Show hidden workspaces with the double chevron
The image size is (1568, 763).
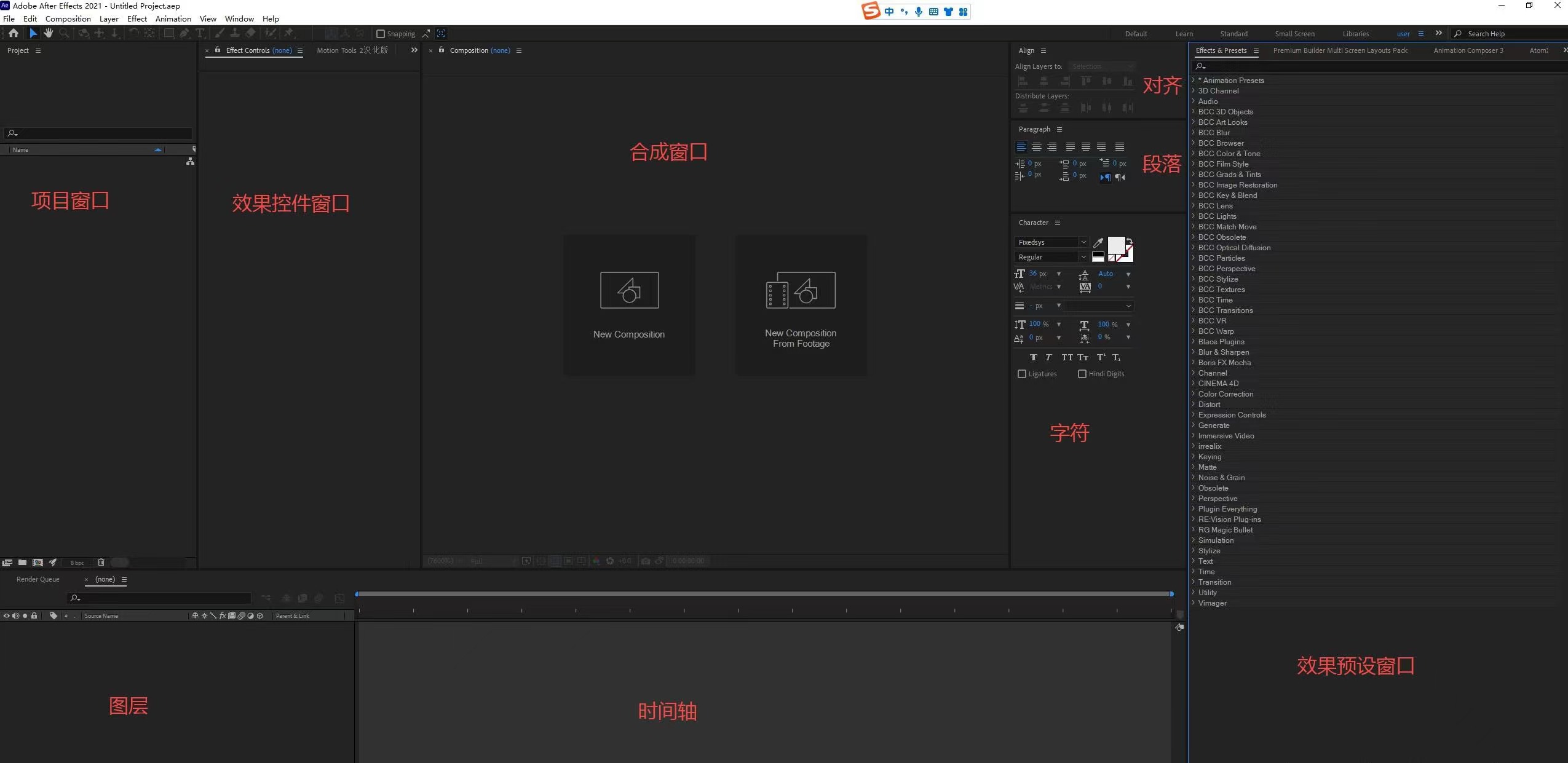pyautogui.click(x=1439, y=33)
